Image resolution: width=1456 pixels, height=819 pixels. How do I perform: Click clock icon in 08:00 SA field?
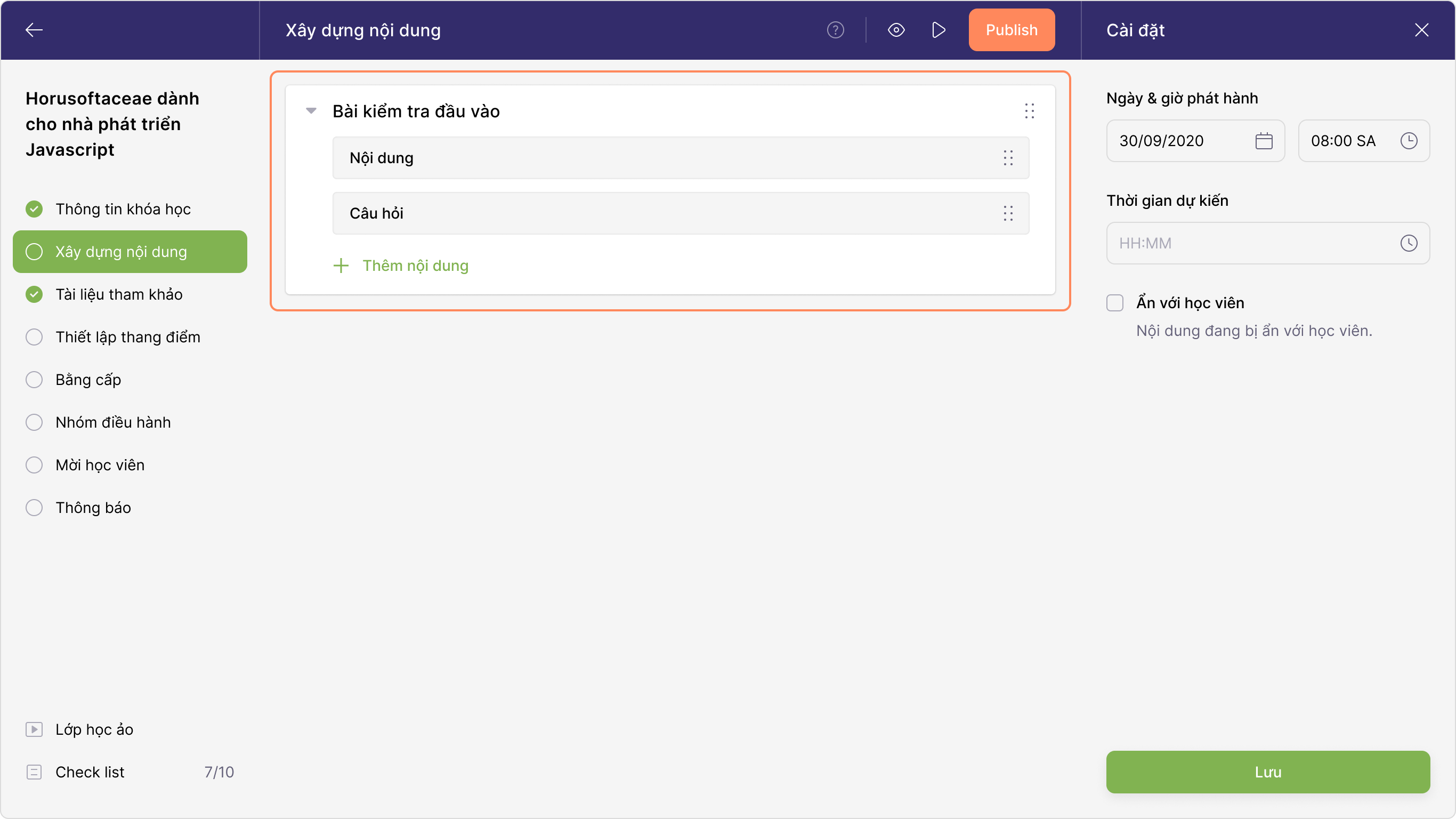point(1408,141)
